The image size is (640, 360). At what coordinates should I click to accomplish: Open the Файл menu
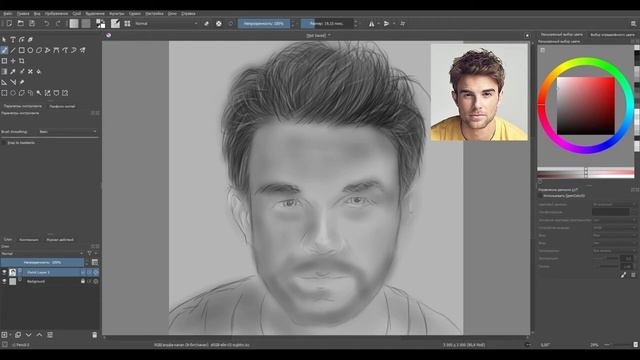[x=7, y=13]
